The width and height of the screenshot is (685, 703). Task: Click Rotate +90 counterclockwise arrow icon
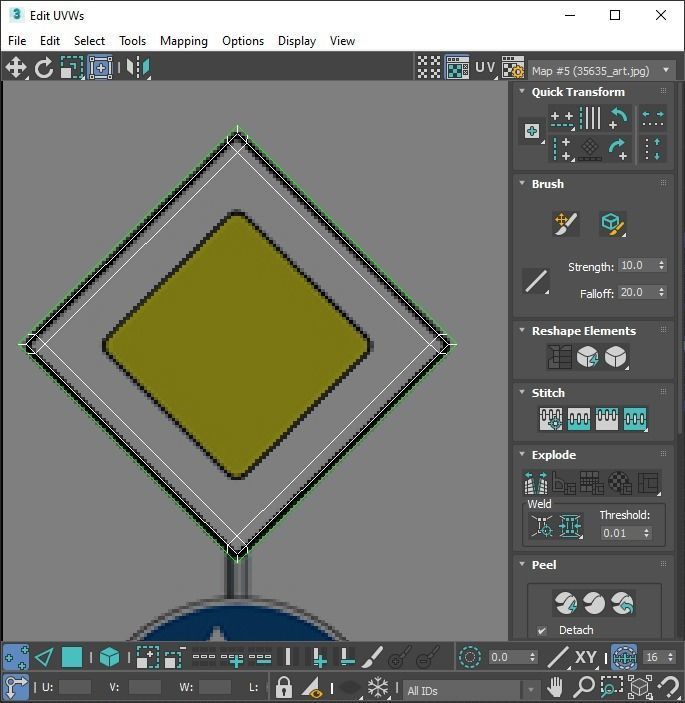coord(619,118)
